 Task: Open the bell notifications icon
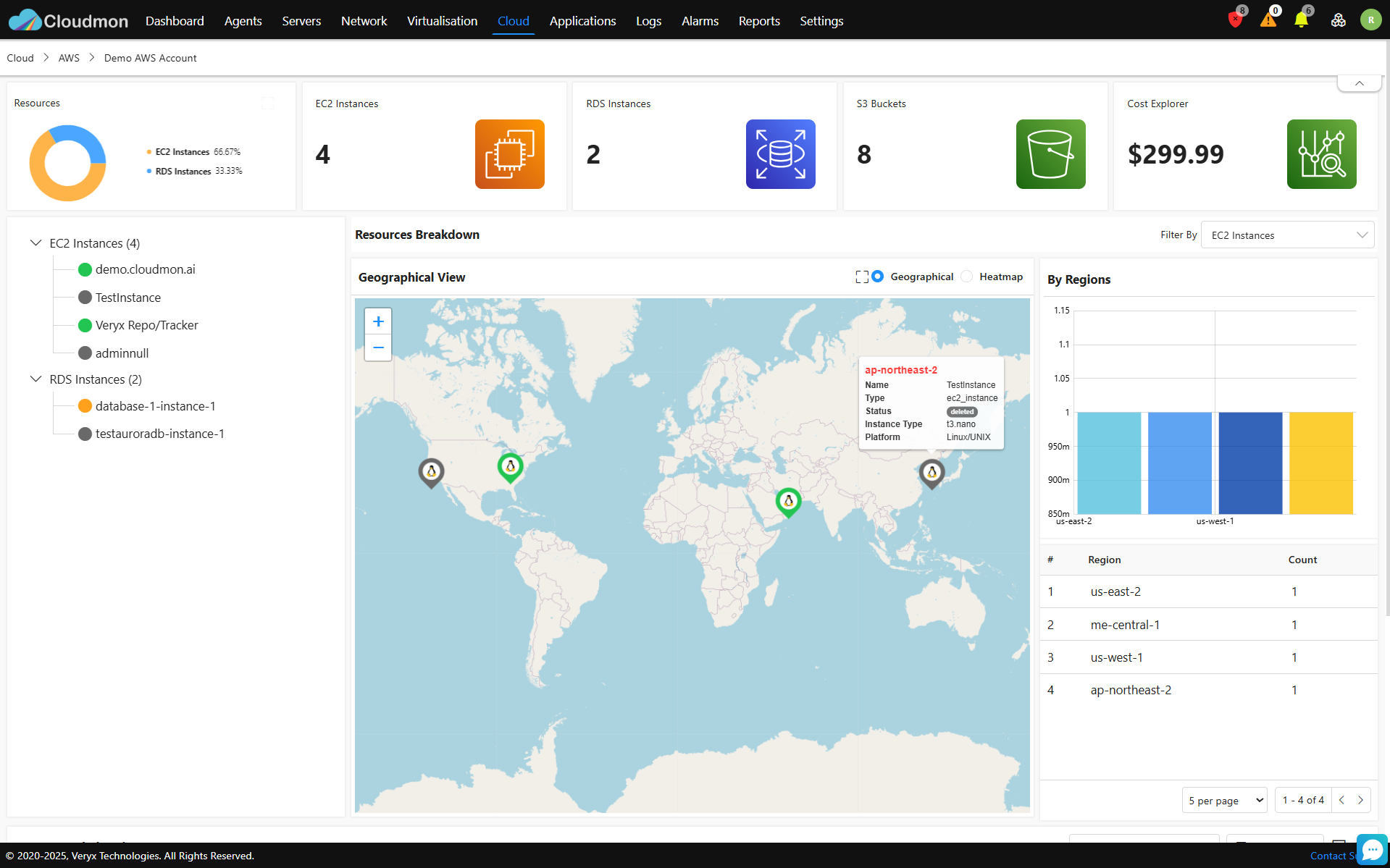click(x=1302, y=20)
